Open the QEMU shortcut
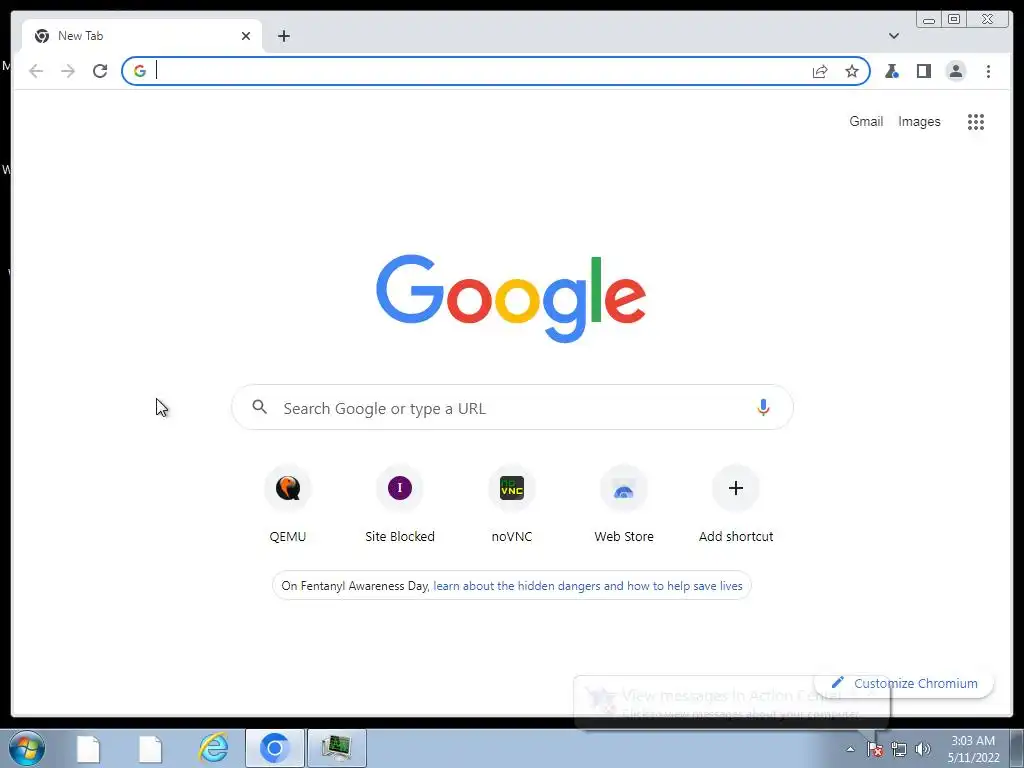The height and width of the screenshot is (768, 1024). point(288,504)
